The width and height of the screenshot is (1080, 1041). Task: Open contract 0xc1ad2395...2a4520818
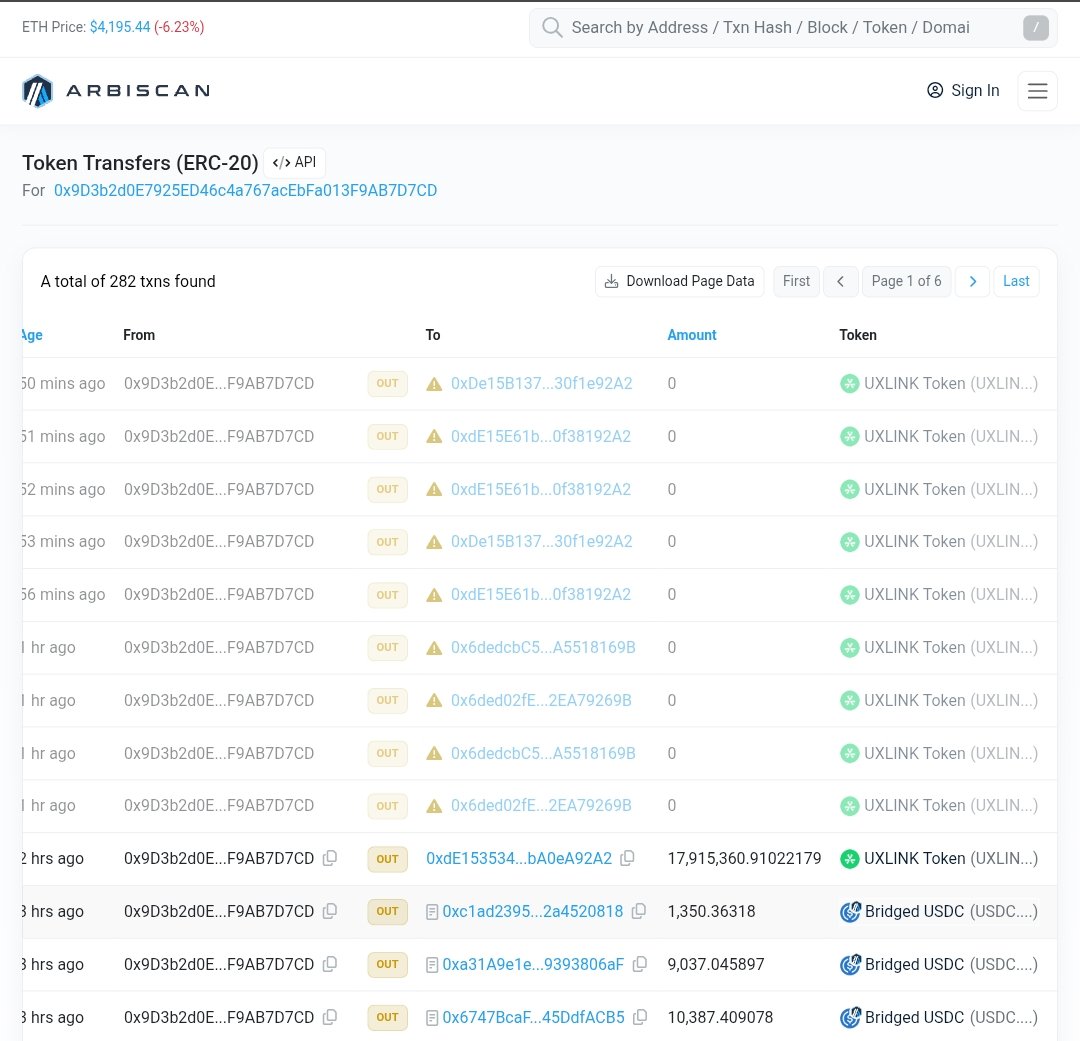pyautogui.click(x=532, y=911)
